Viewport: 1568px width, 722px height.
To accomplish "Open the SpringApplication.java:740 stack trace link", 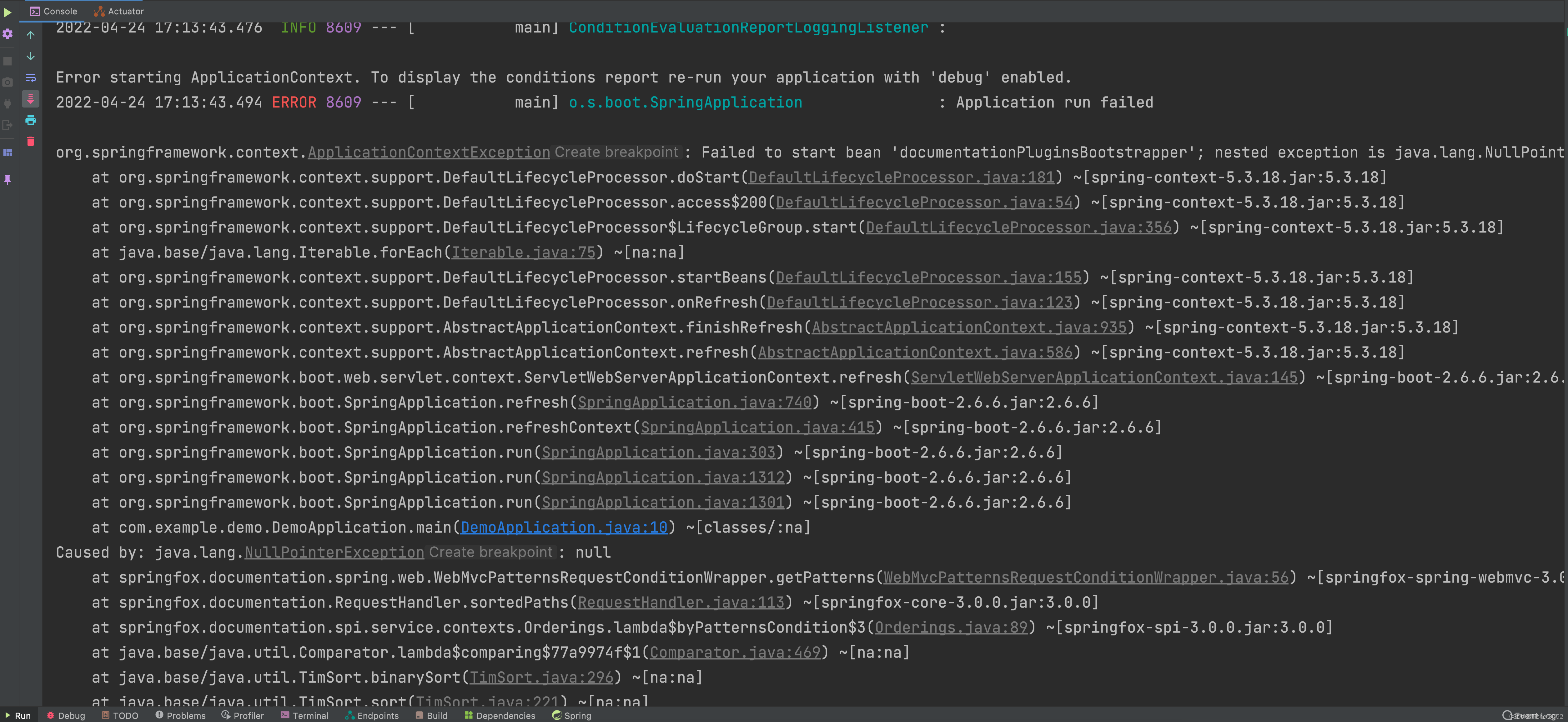I will click(x=694, y=402).
